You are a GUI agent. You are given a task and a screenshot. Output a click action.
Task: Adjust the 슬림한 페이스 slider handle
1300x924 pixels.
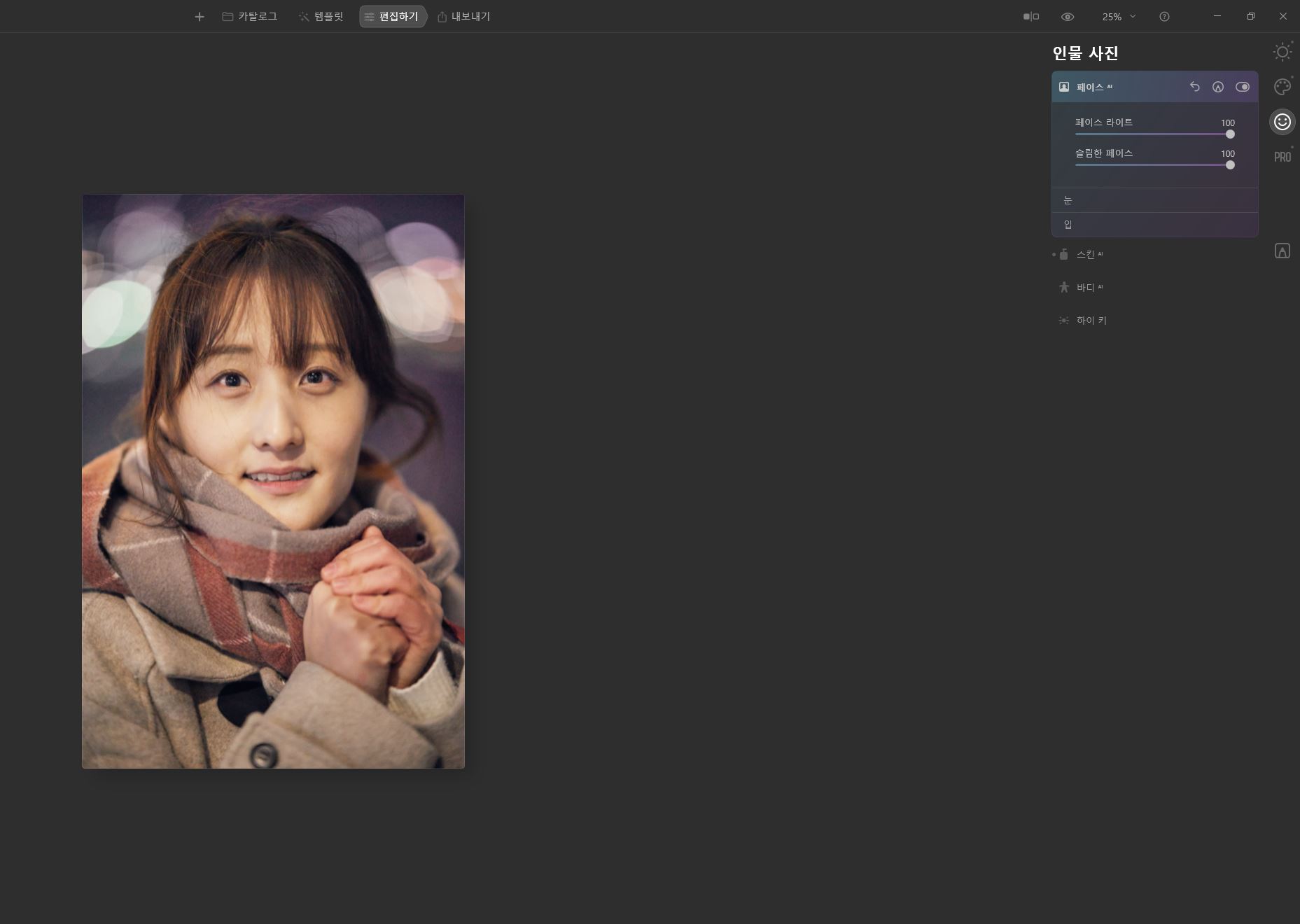coord(1230,165)
